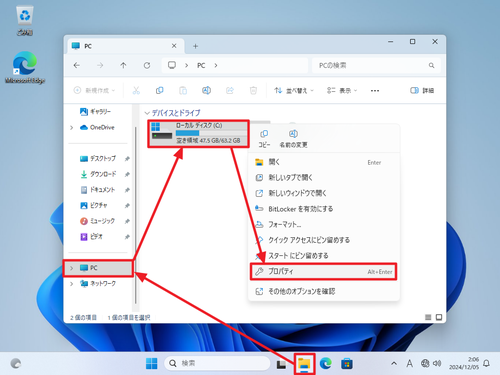500x375 pixels.
Task: Open 新規作成 dropdown
Action: coord(94,90)
